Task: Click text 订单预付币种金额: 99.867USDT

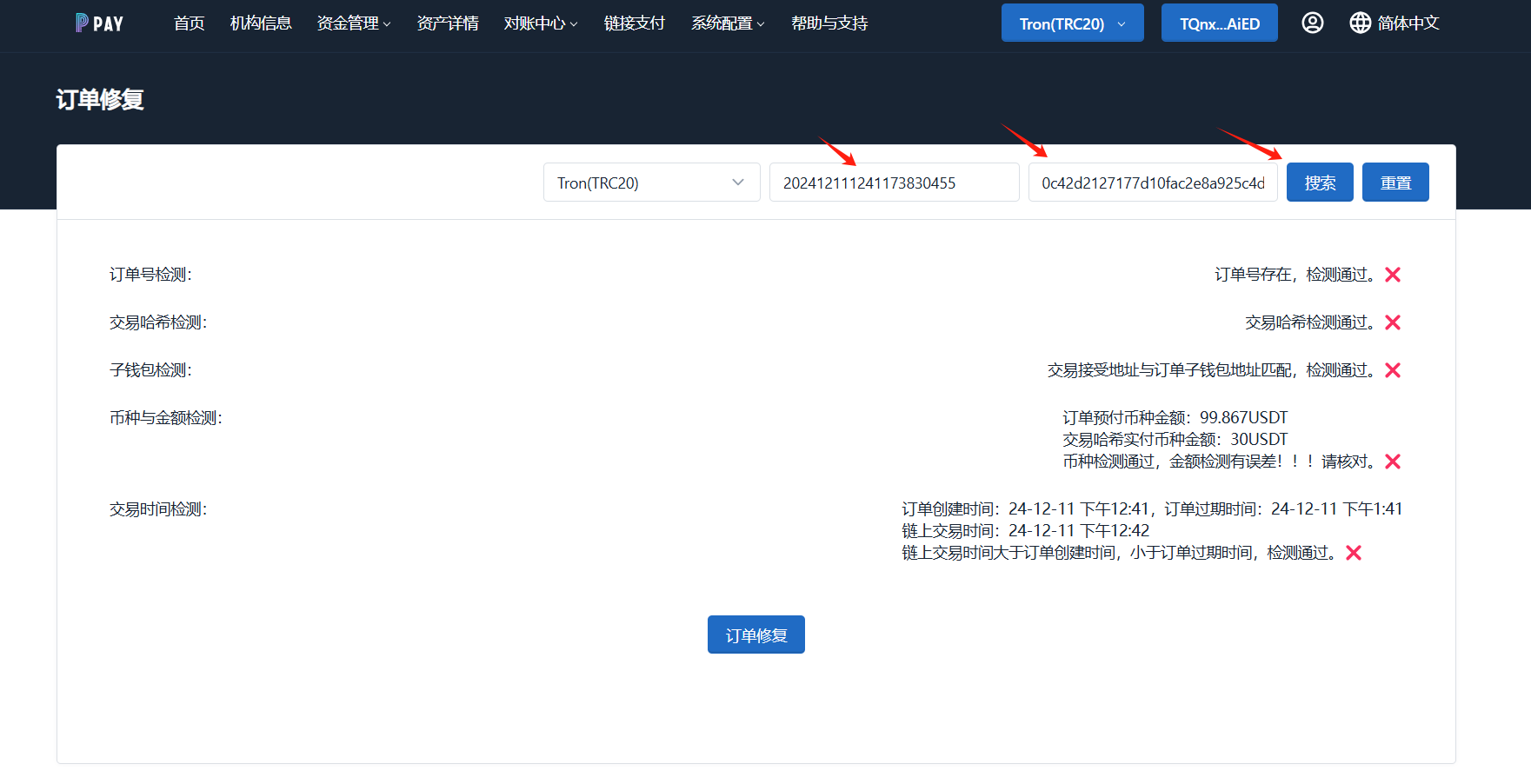Action: [1175, 418]
